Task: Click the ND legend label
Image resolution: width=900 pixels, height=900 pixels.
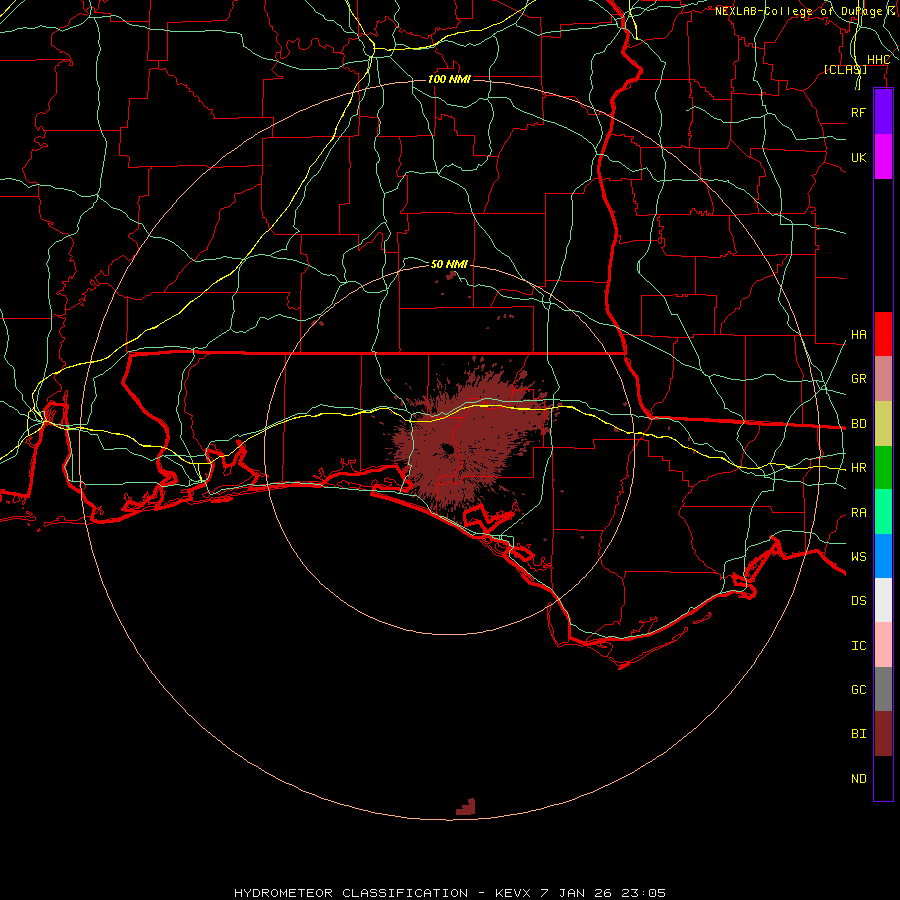Action: [x=858, y=779]
